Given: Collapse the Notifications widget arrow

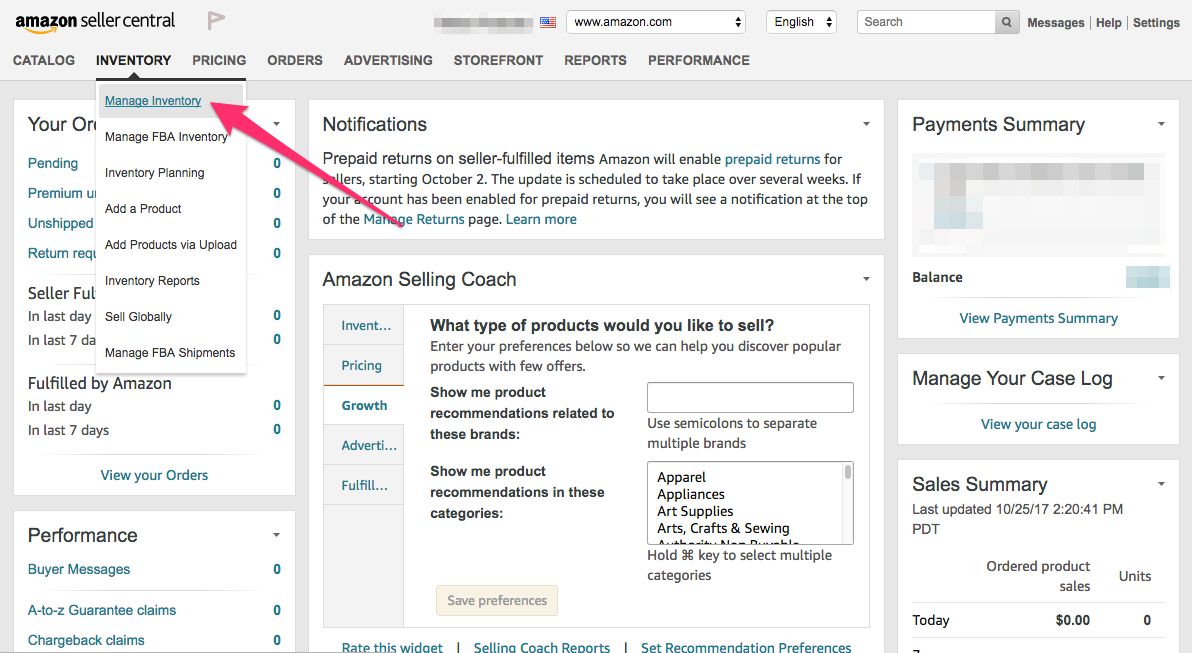Looking at the screenshot, I should tap(866, 123).
